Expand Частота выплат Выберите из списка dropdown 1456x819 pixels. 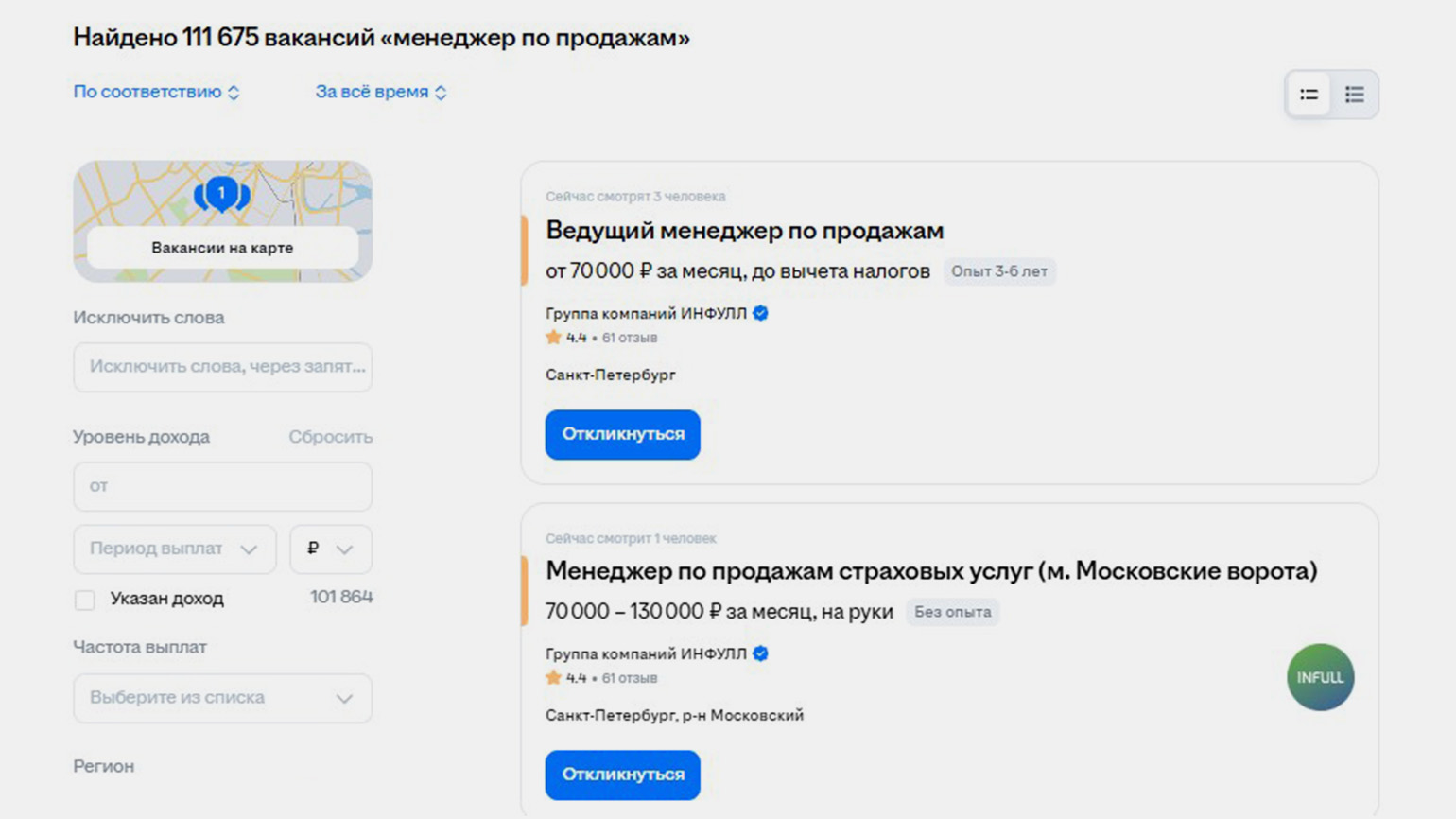click(x=223, y=698)
